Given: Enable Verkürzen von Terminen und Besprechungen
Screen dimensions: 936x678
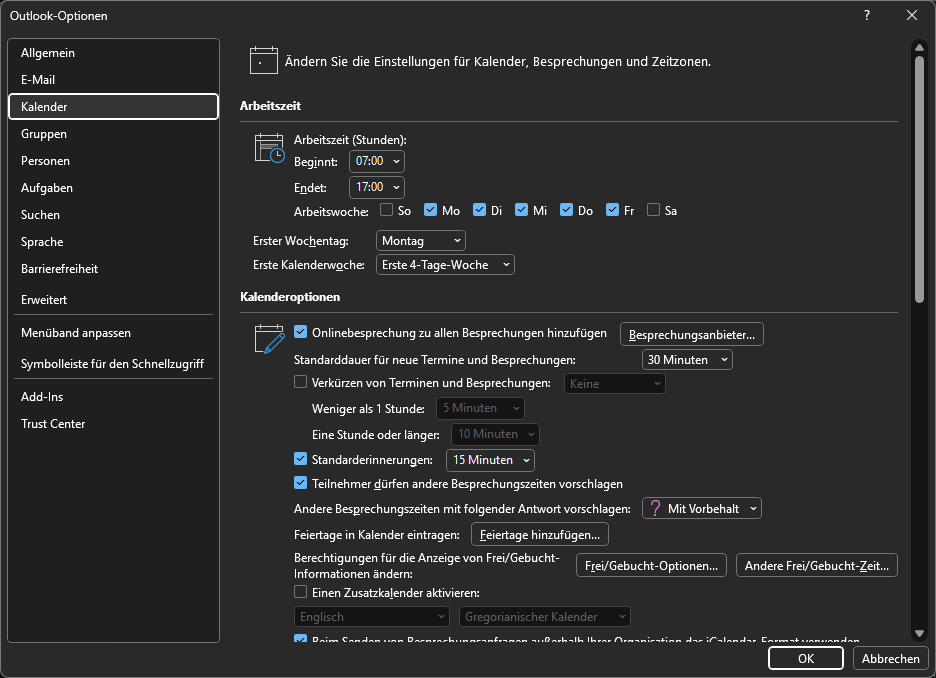Looking at the screenshot, I should click(x=301, y=382).
